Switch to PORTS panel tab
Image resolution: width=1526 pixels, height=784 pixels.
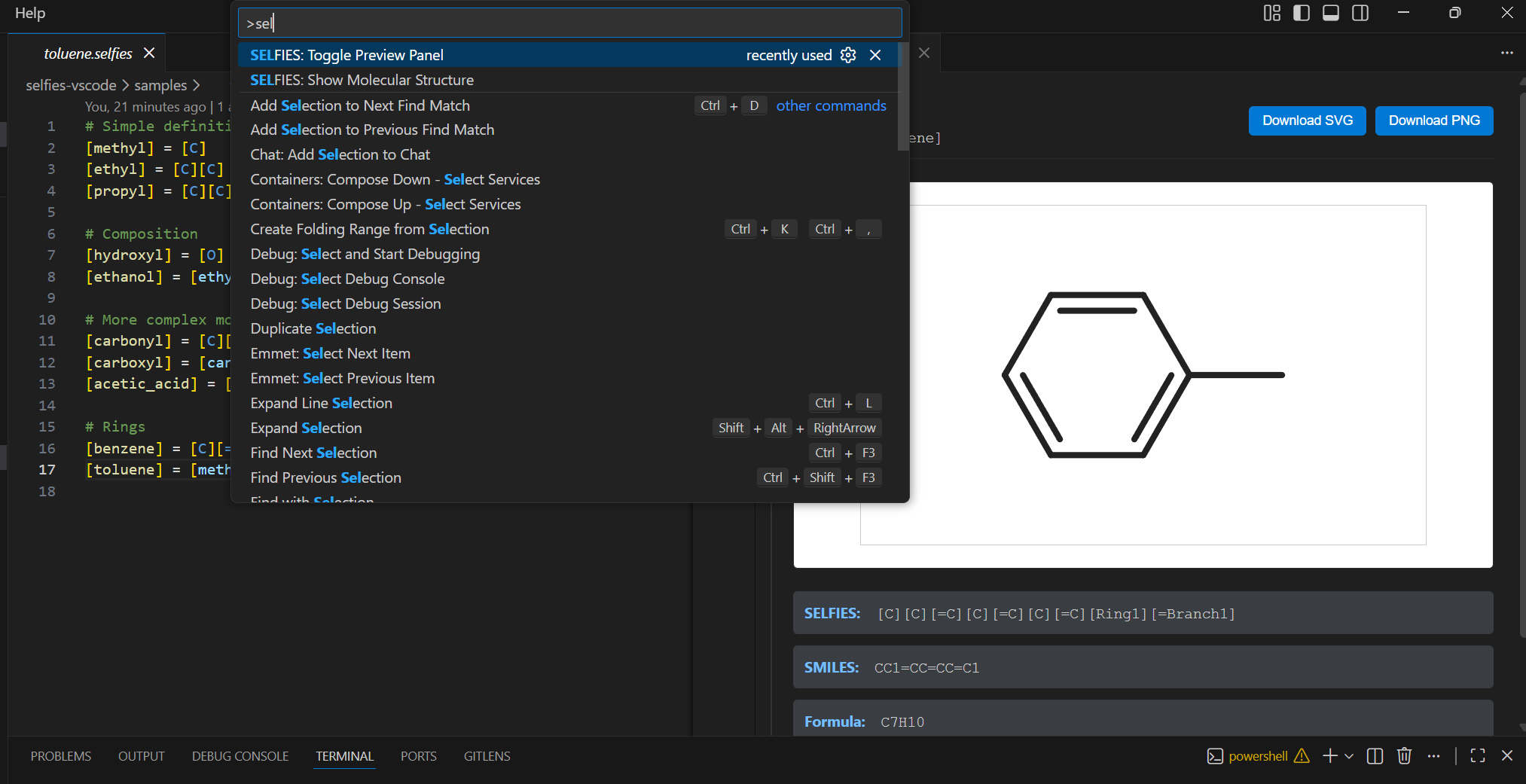(x=418, y=756)
